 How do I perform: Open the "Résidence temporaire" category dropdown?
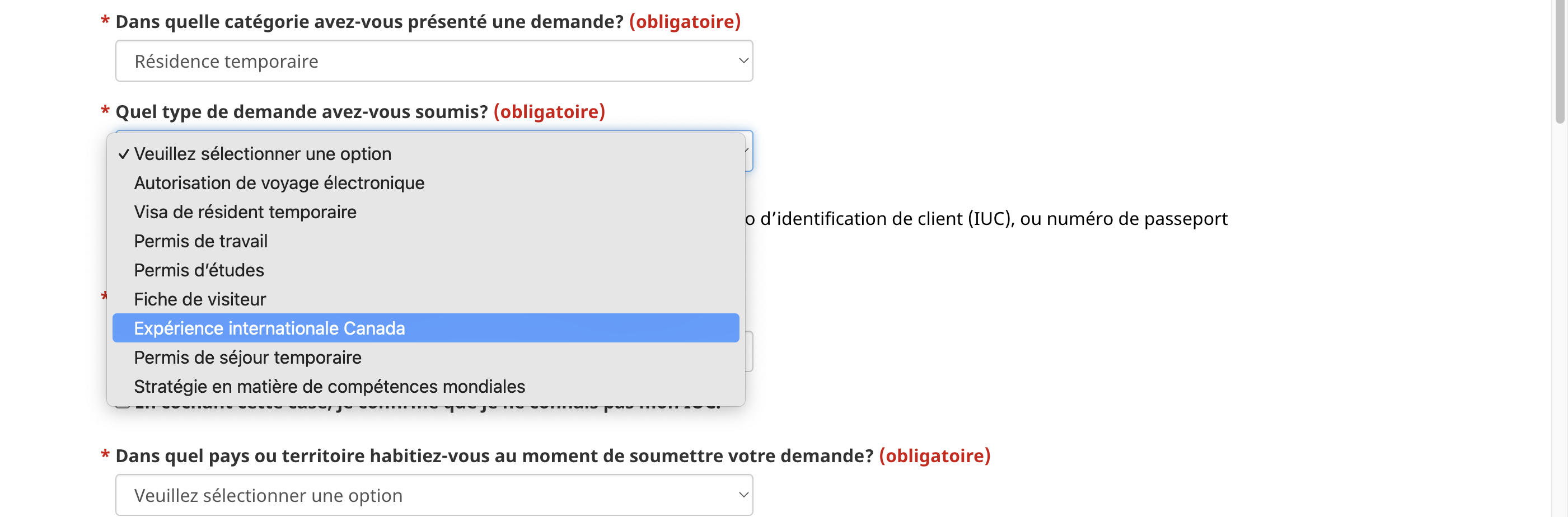coord(433,61)
